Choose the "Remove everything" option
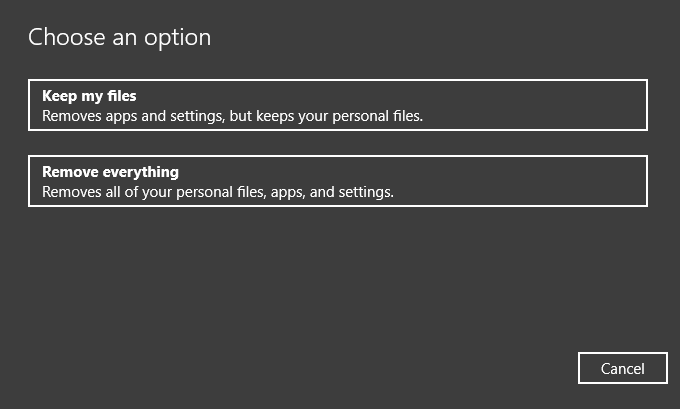Viewport: 680px width, 409px height. coord(337,181)
